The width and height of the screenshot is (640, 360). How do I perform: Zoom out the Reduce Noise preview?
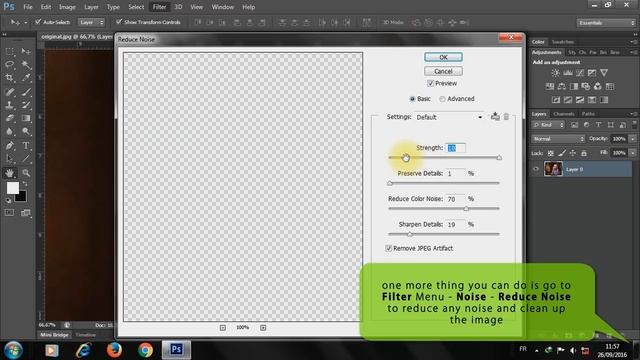coord(222,328)
